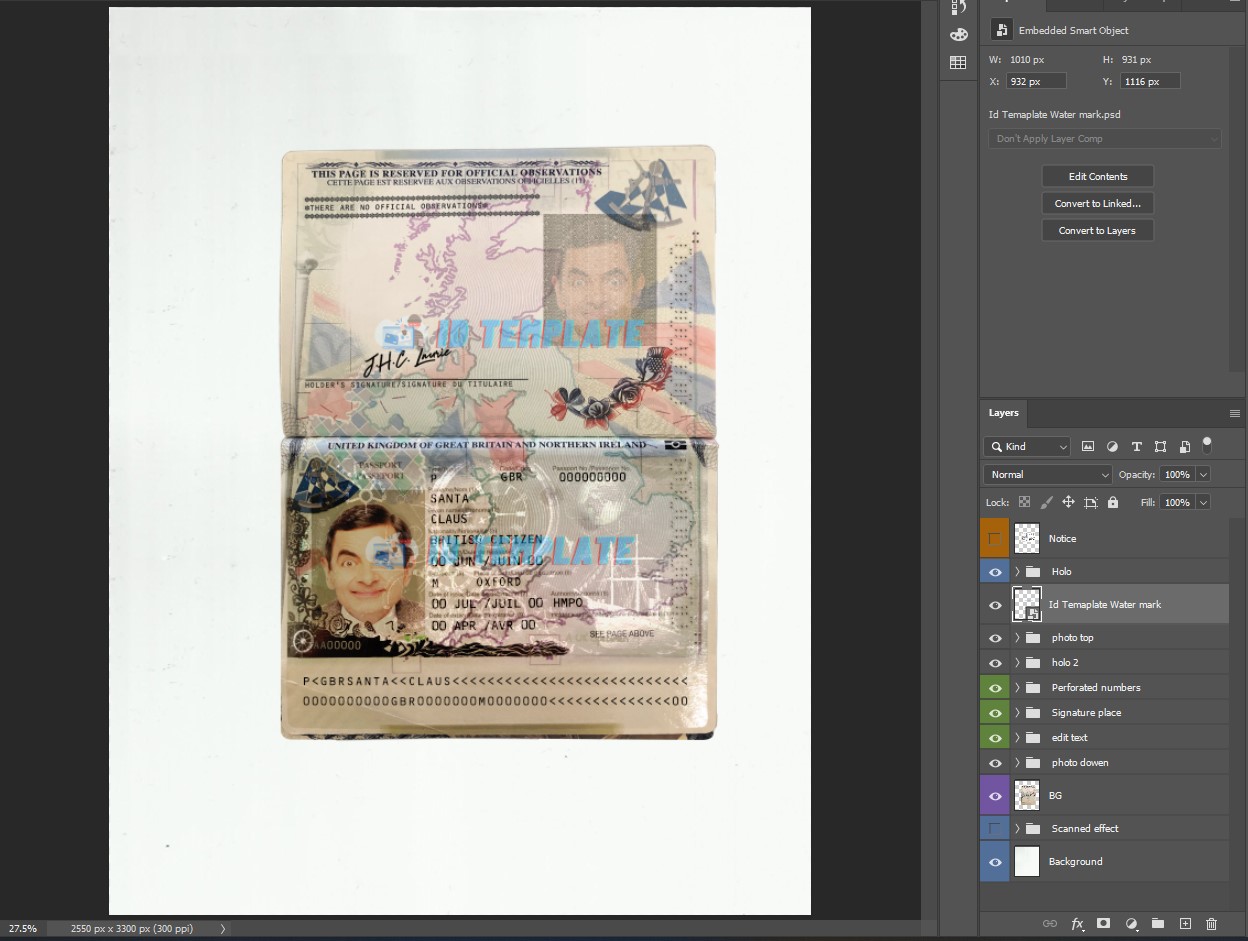Hide the Id Temaplate Water mark layer
Viewport: 1248px width, 941px height.
(x=995, y=605)
